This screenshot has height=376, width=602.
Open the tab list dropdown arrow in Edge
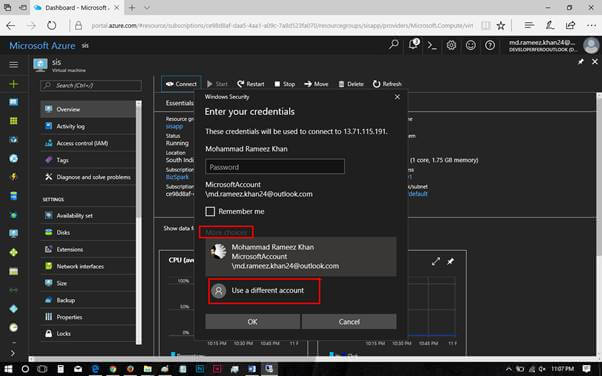click(x=147, y=7)
